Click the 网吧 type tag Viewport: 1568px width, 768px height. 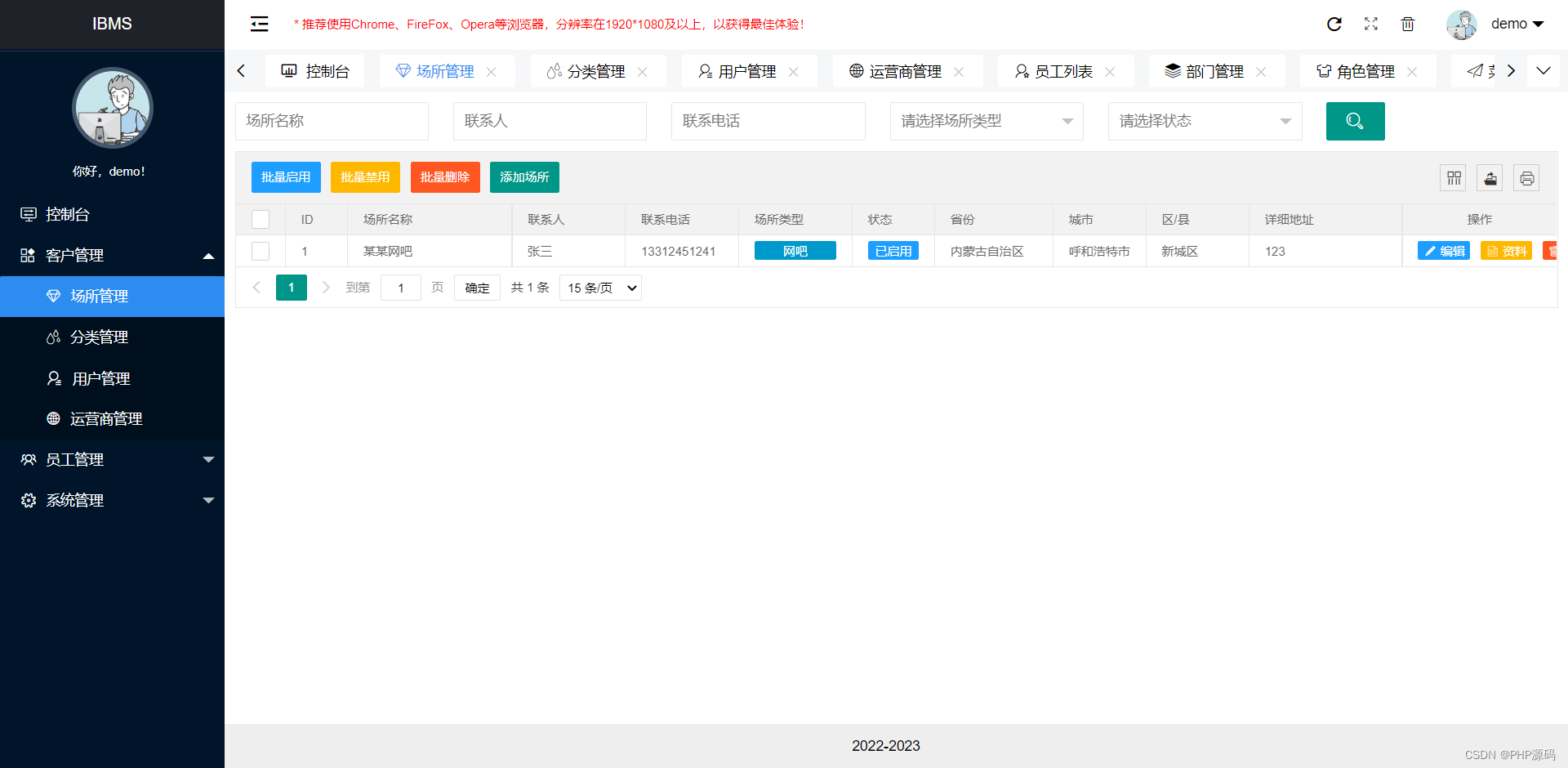tap(795, 251)
